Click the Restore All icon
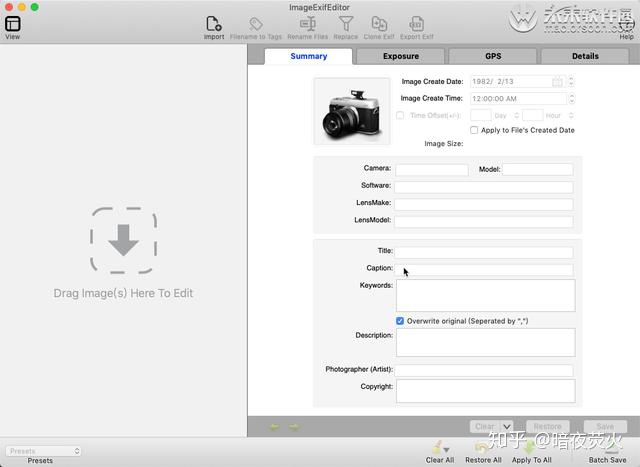This screenshot has height=467, width=640. tap(482, 447)
